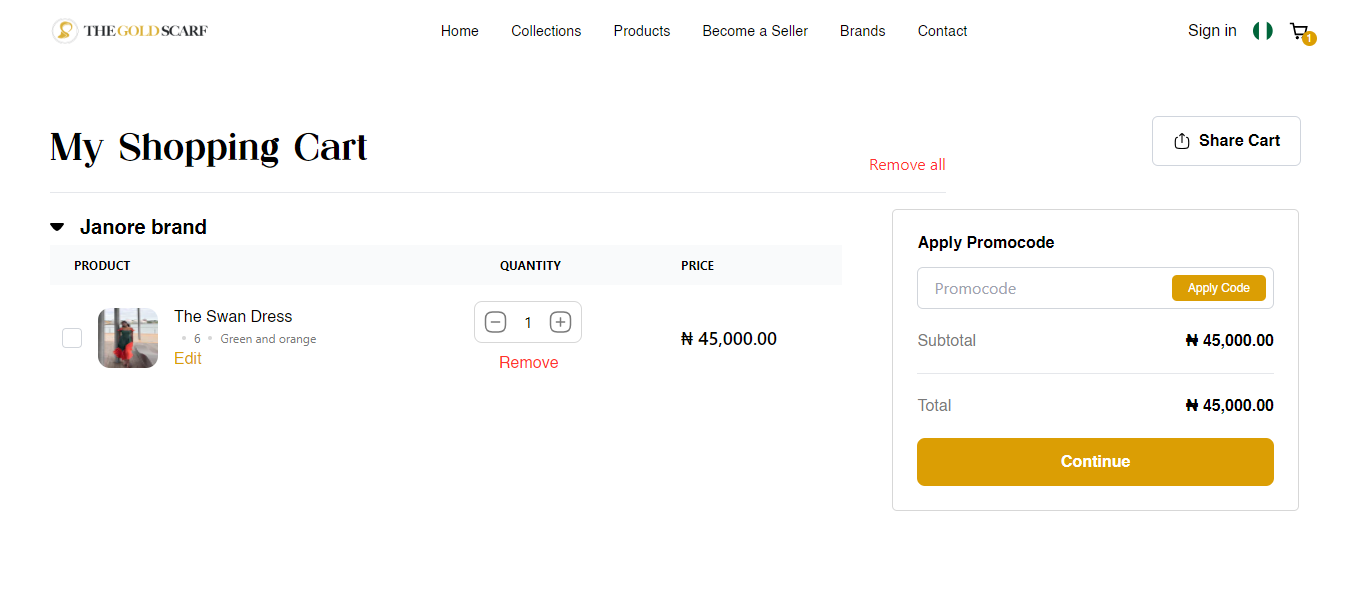Click The Gold Scarf logo

click(130, 31)
